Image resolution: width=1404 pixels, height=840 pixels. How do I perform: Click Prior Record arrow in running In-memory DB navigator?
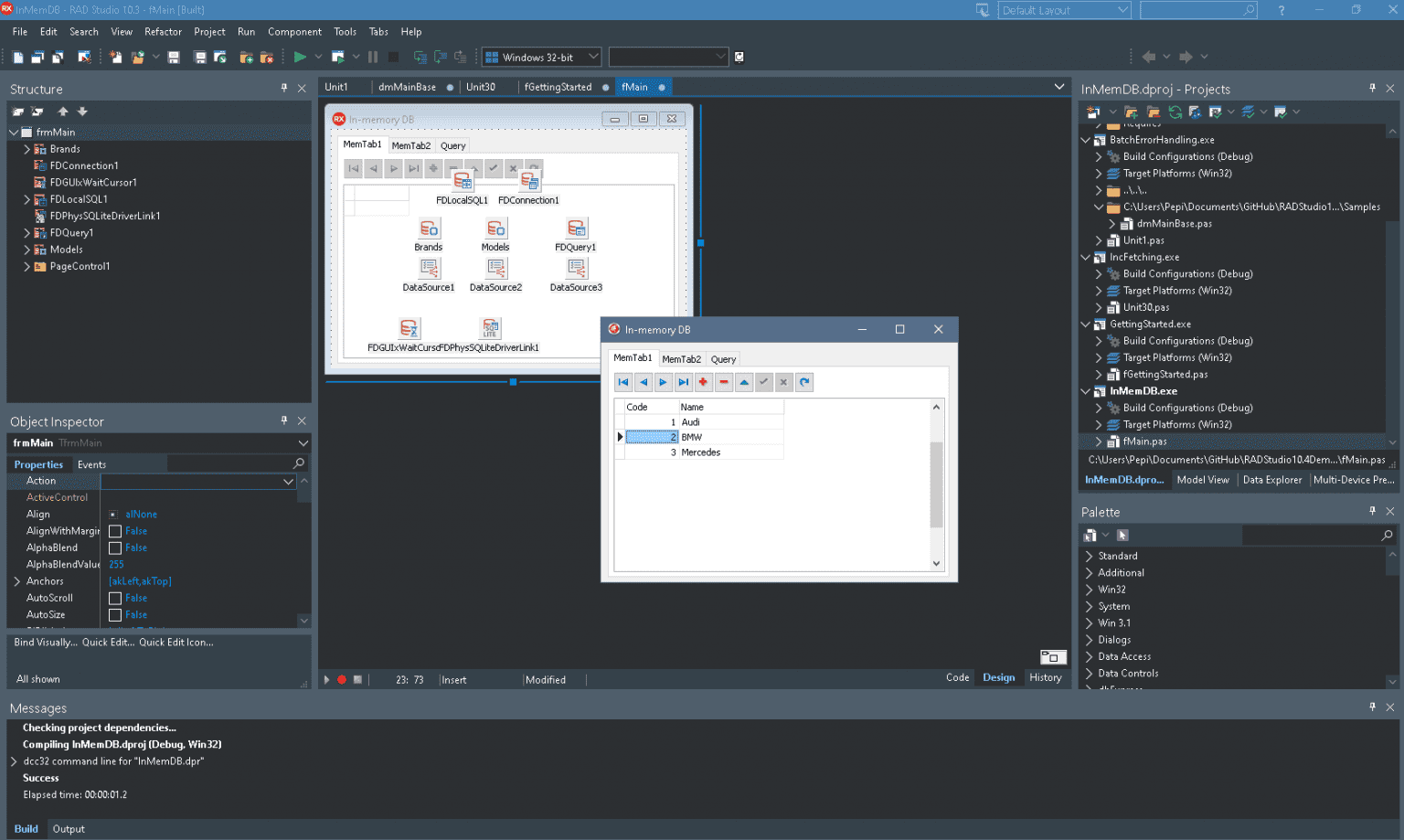[x=643, y=382]
